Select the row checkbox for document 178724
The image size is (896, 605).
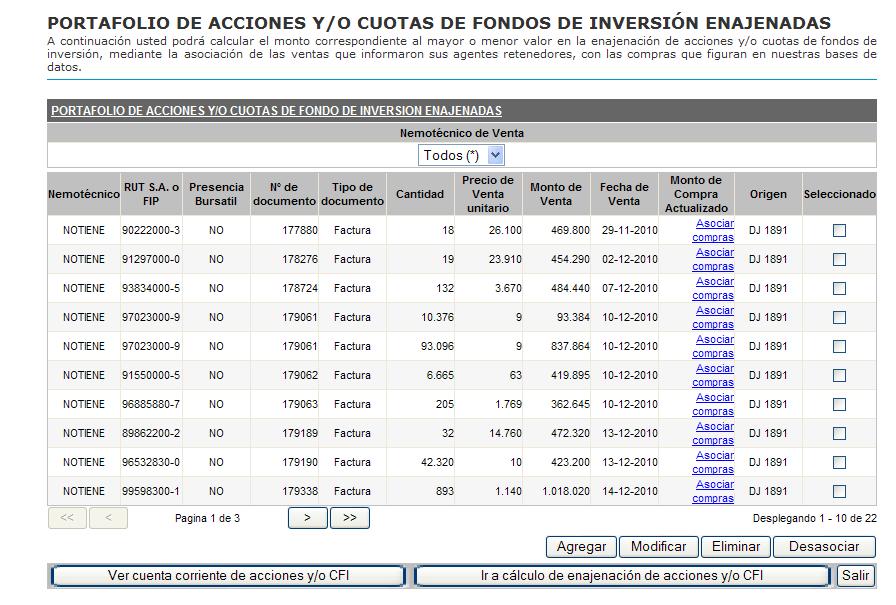coord(839,289)
